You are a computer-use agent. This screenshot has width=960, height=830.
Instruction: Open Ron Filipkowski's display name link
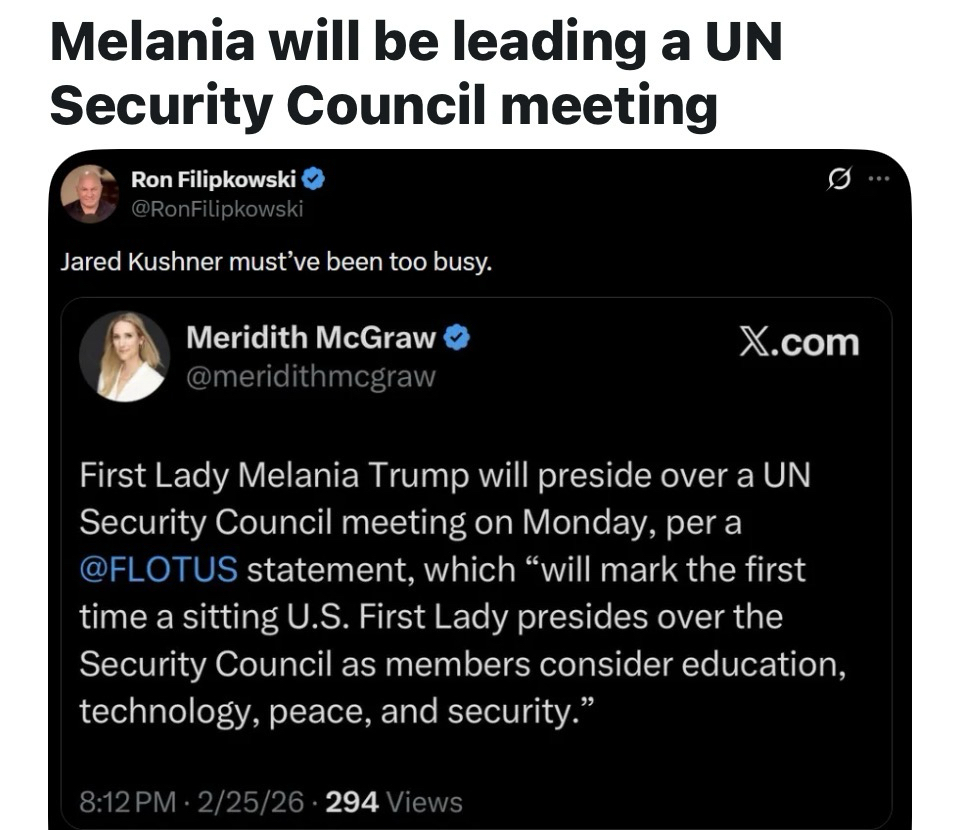coord(214,180)
